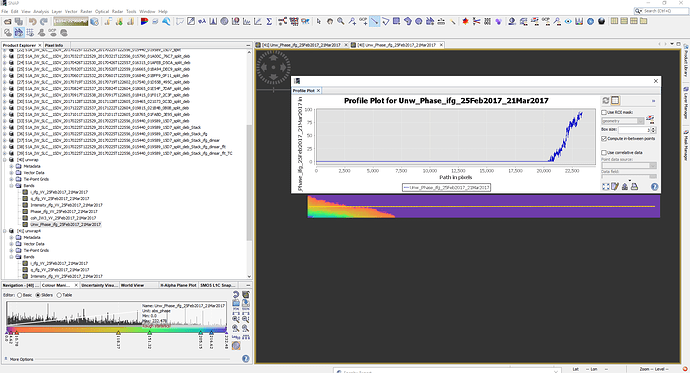Viewport: 690px width, 373px height.
Task: Open Point data source dropdown
Action: [629, 165]
